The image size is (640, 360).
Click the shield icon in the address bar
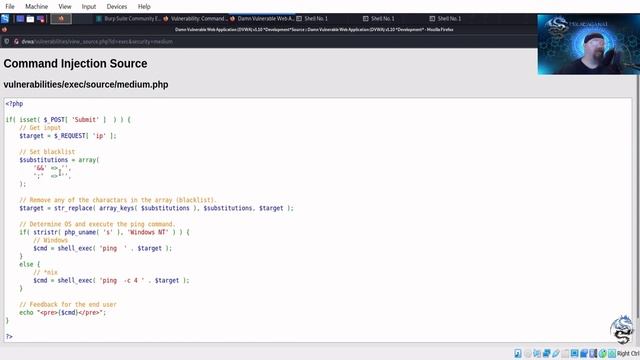(7, 41)
